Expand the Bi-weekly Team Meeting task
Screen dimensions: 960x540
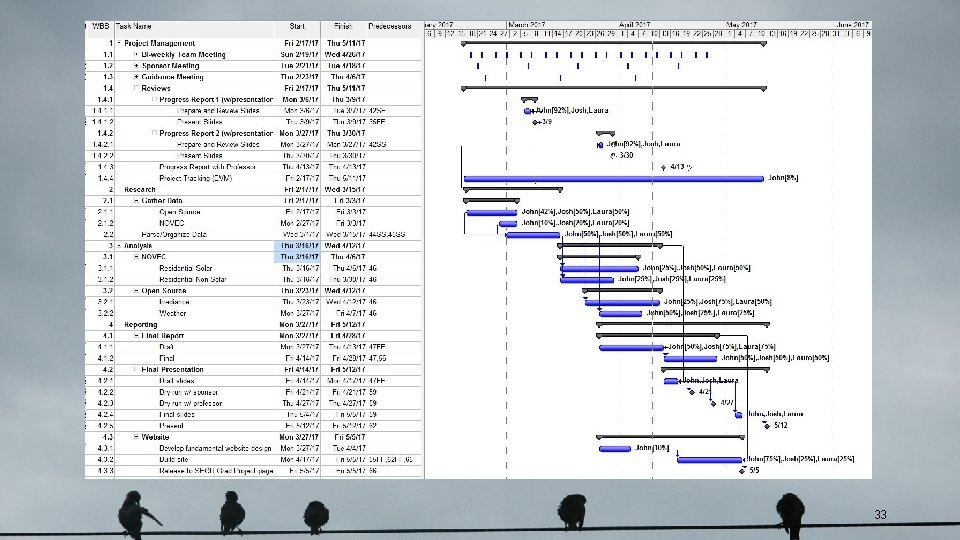click(136, 54)
